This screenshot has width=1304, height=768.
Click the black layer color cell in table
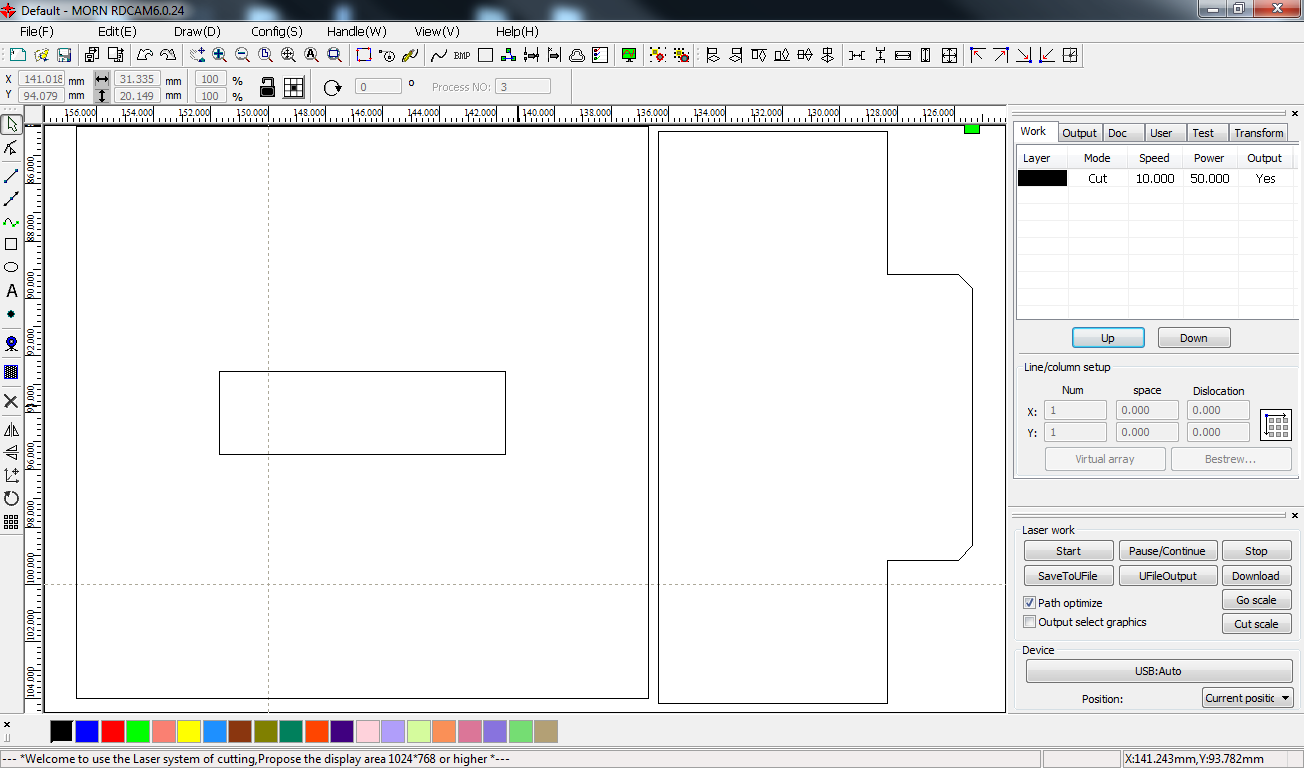pos(1042,179)
